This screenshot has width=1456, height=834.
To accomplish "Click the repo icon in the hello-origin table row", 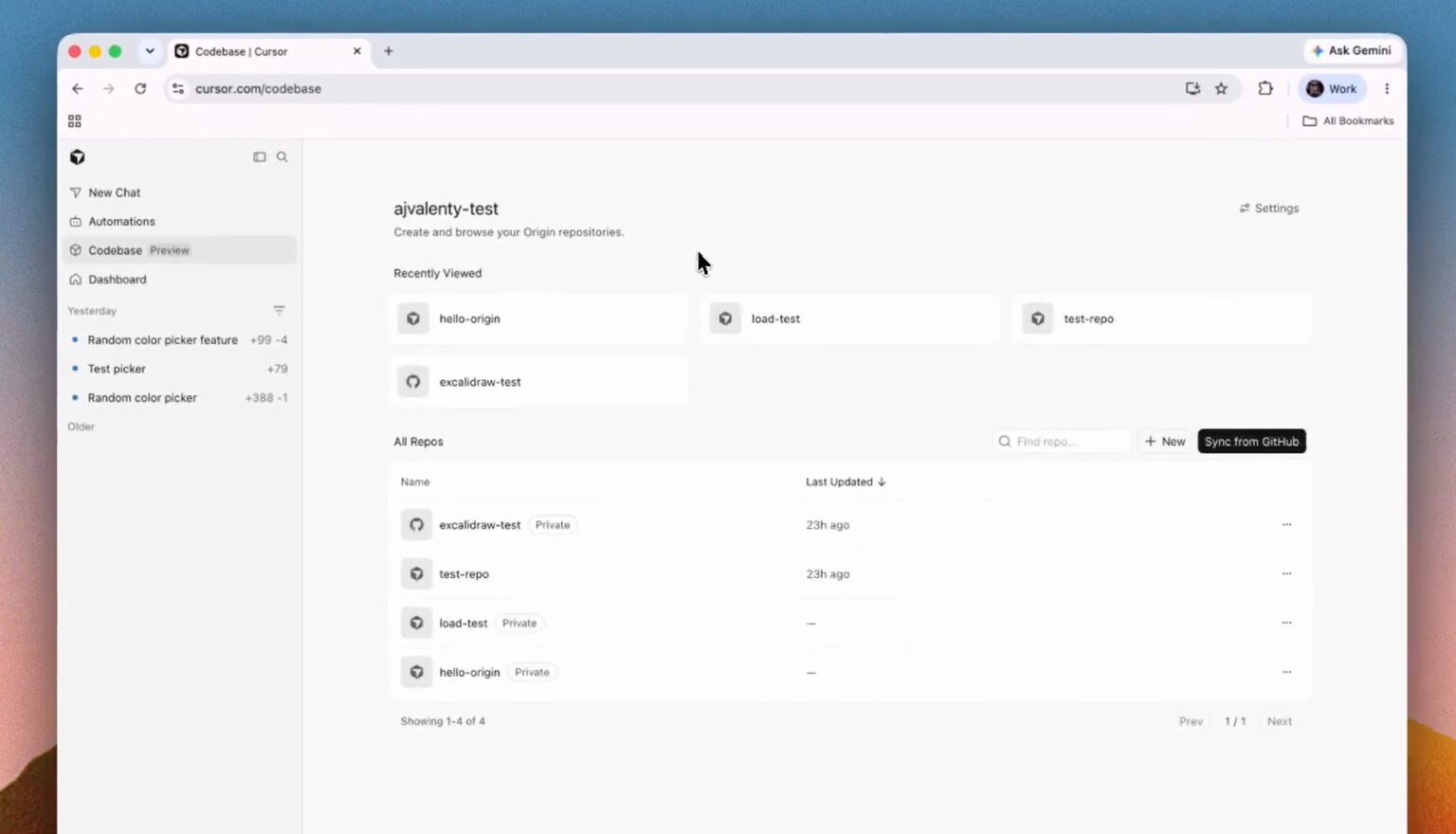I will [x=416, y=673].
